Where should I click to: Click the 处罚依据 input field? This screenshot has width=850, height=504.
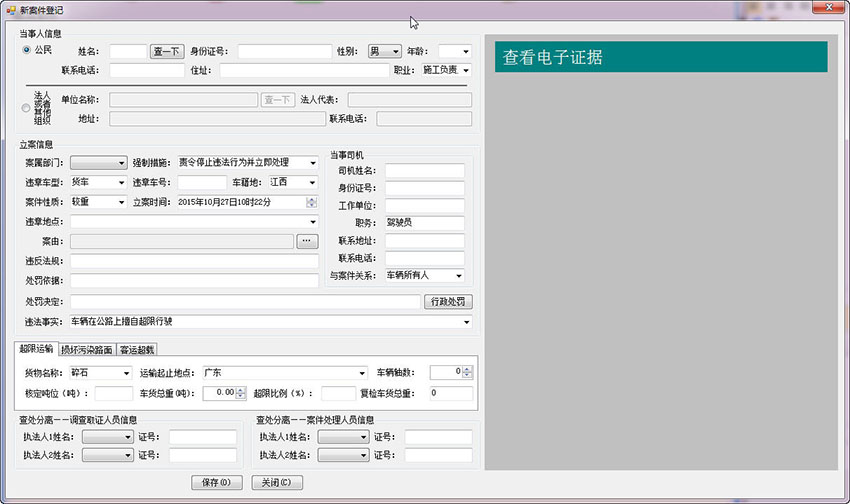194,281
